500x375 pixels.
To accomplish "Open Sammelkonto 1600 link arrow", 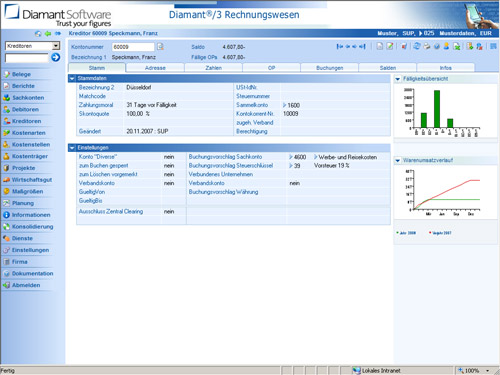I will (284, 105).
